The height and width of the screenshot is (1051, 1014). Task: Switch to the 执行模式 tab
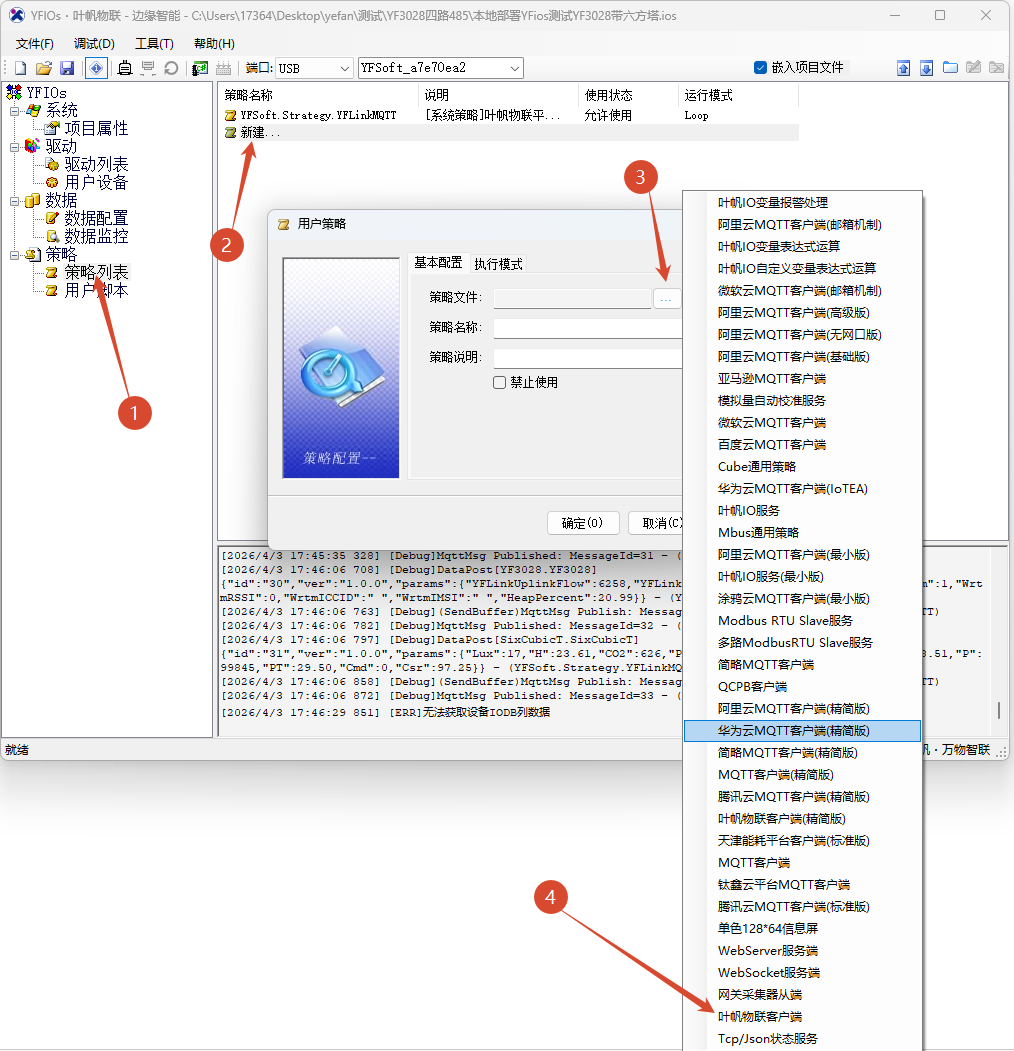coord(498,264)
